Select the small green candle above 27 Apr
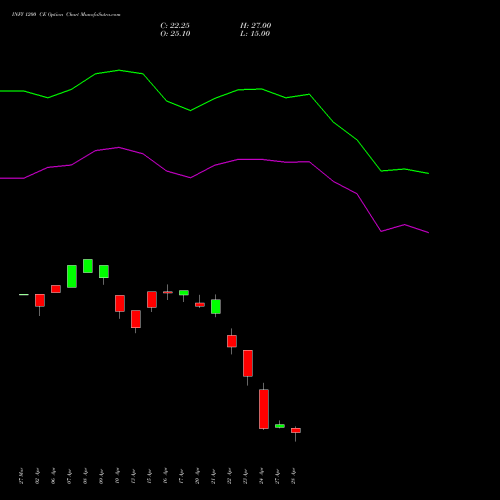 (280, 426)
